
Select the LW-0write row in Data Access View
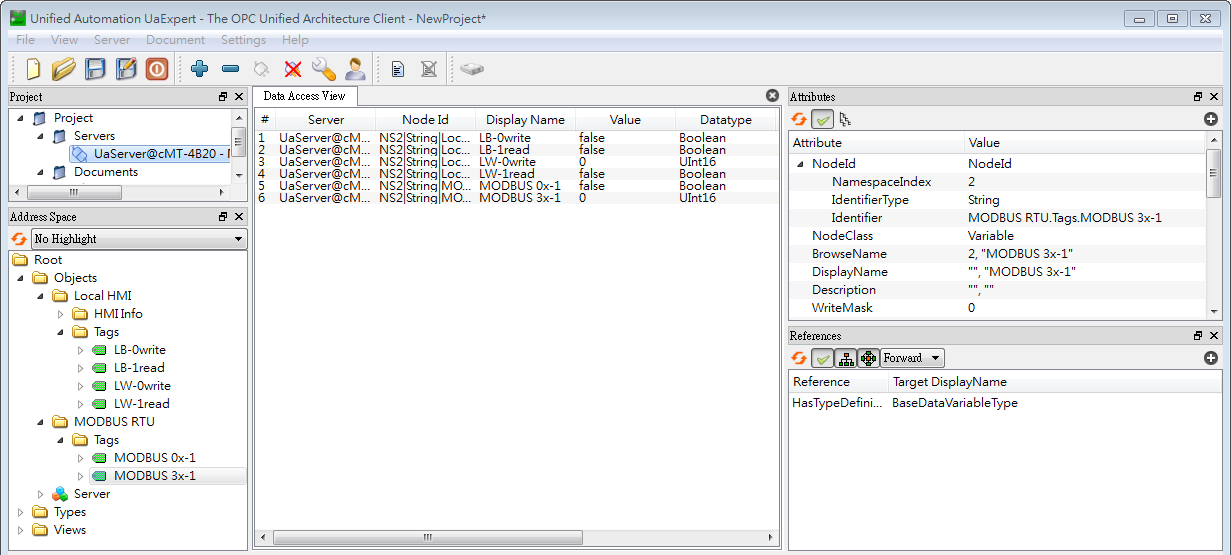tap(516, 162)
